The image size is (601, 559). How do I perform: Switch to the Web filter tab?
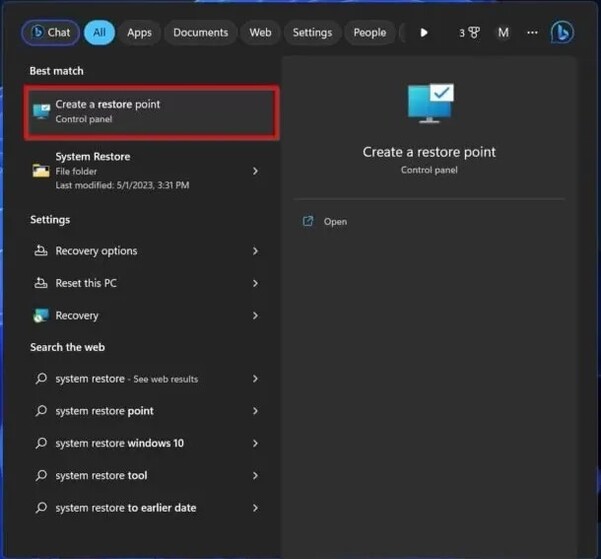point(260,33)
